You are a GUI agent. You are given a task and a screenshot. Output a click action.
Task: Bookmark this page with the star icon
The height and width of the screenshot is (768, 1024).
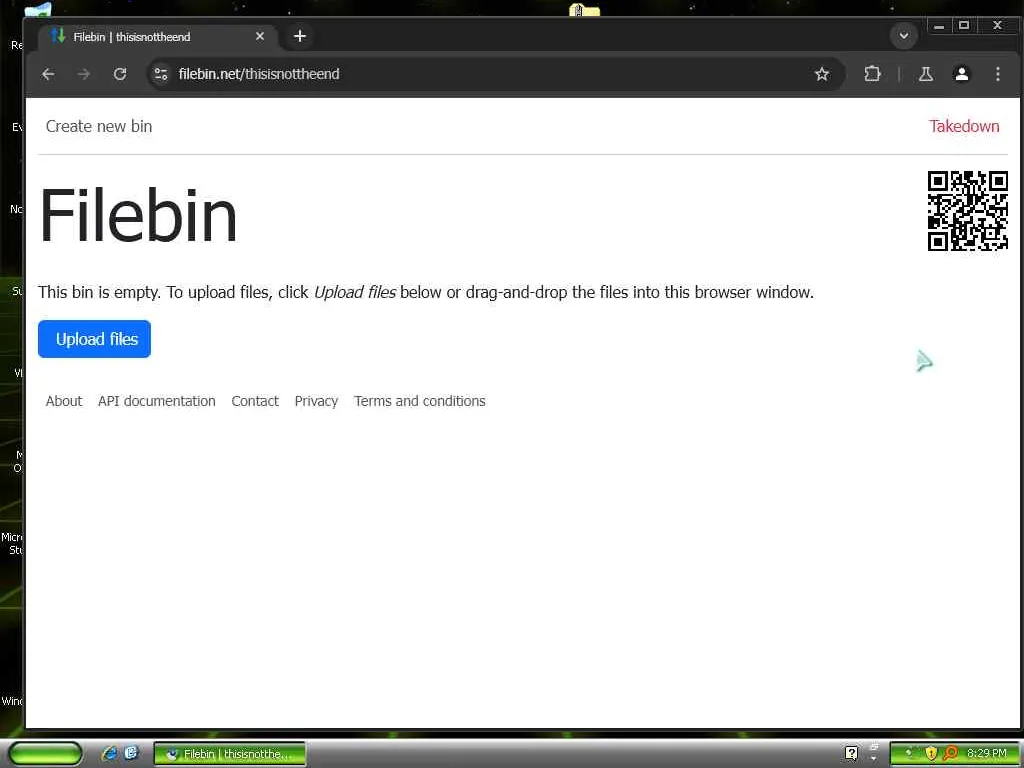click(x=822, y=74)
